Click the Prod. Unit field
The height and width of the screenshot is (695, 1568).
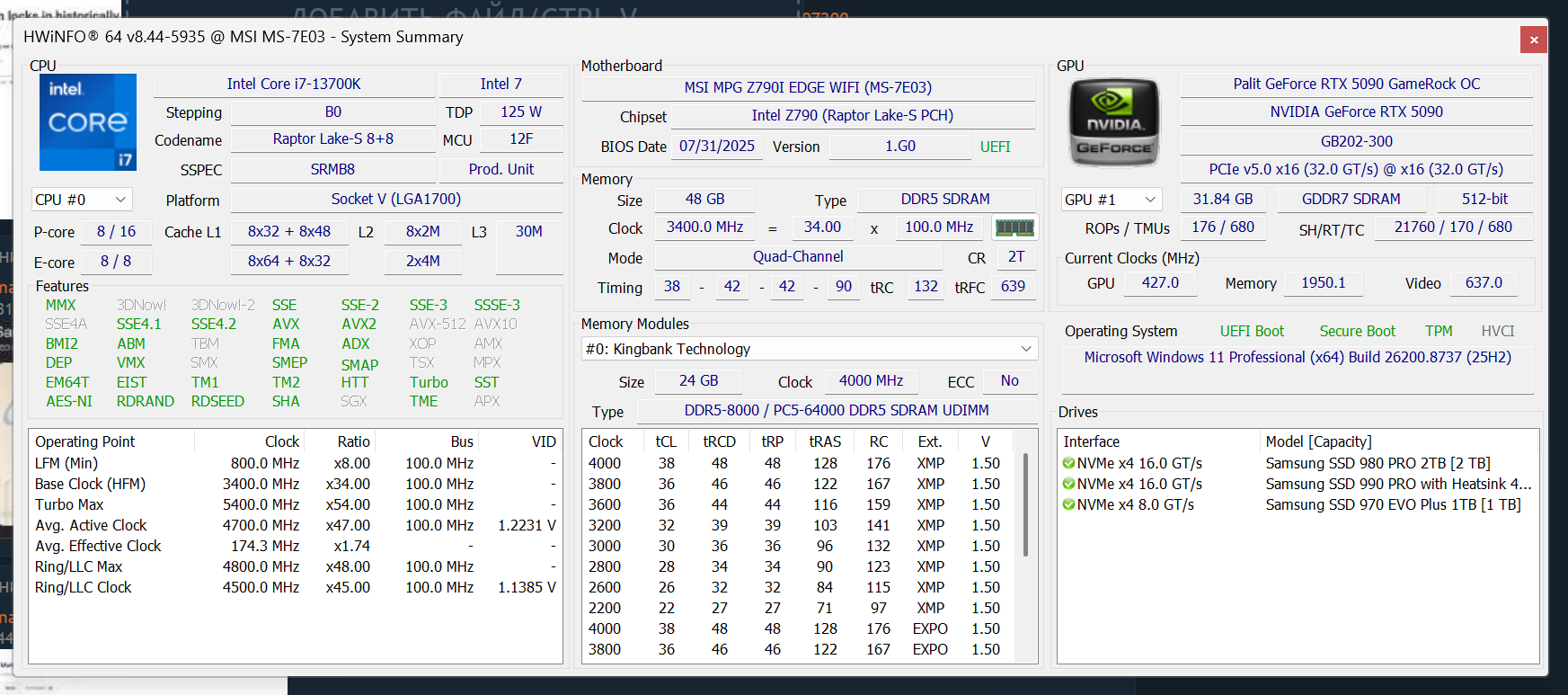click(x=501, y=170)
